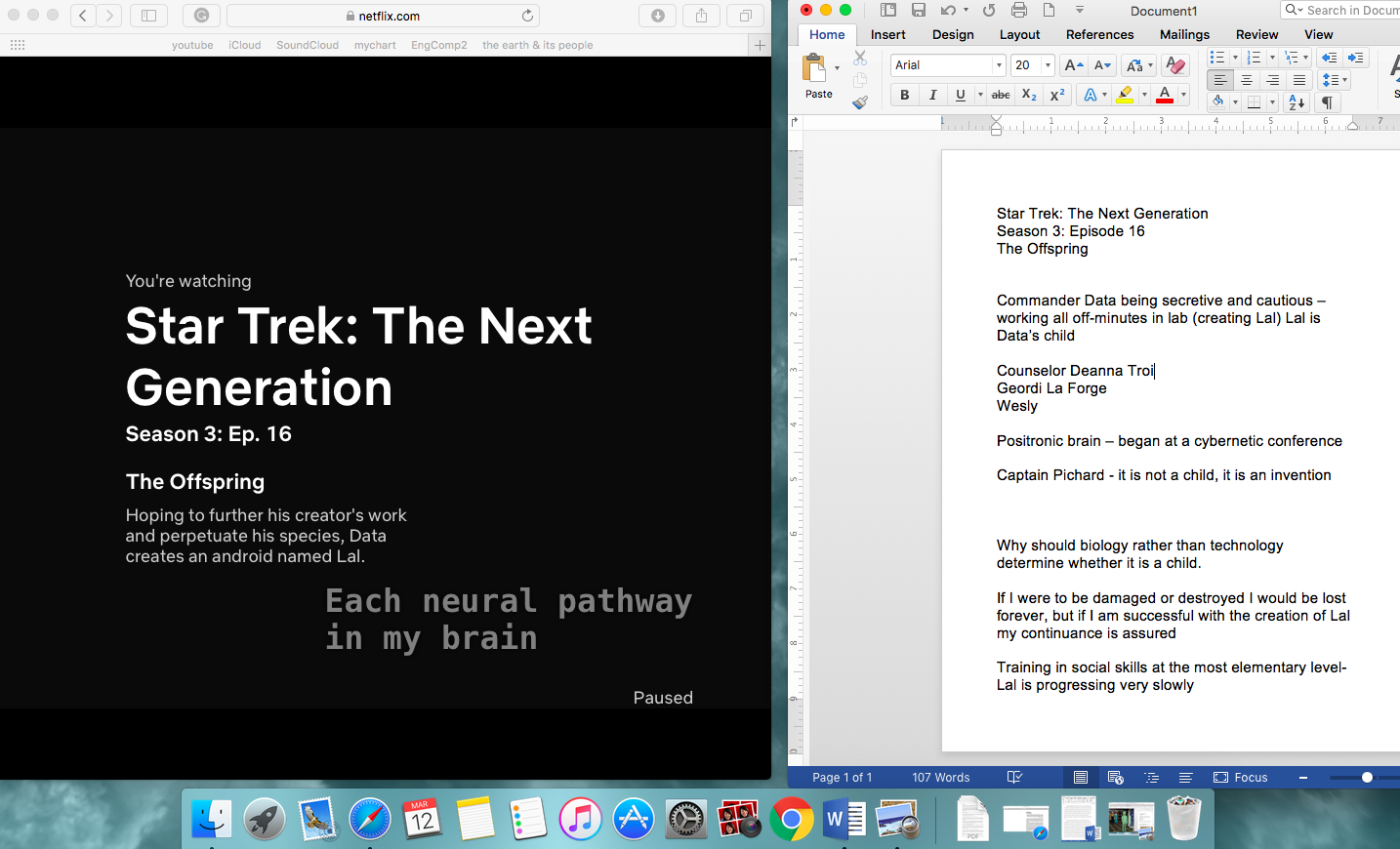
Task: Toggle Center paragraph alignment
Action: point(1247,80)
